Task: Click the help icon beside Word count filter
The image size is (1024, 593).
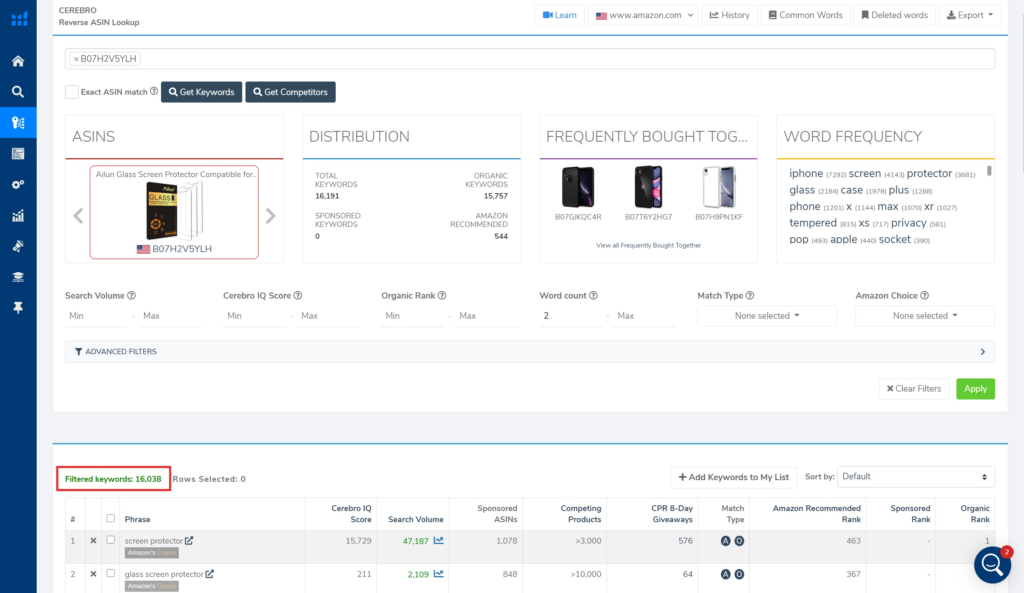Action: (x=594, y=295)
